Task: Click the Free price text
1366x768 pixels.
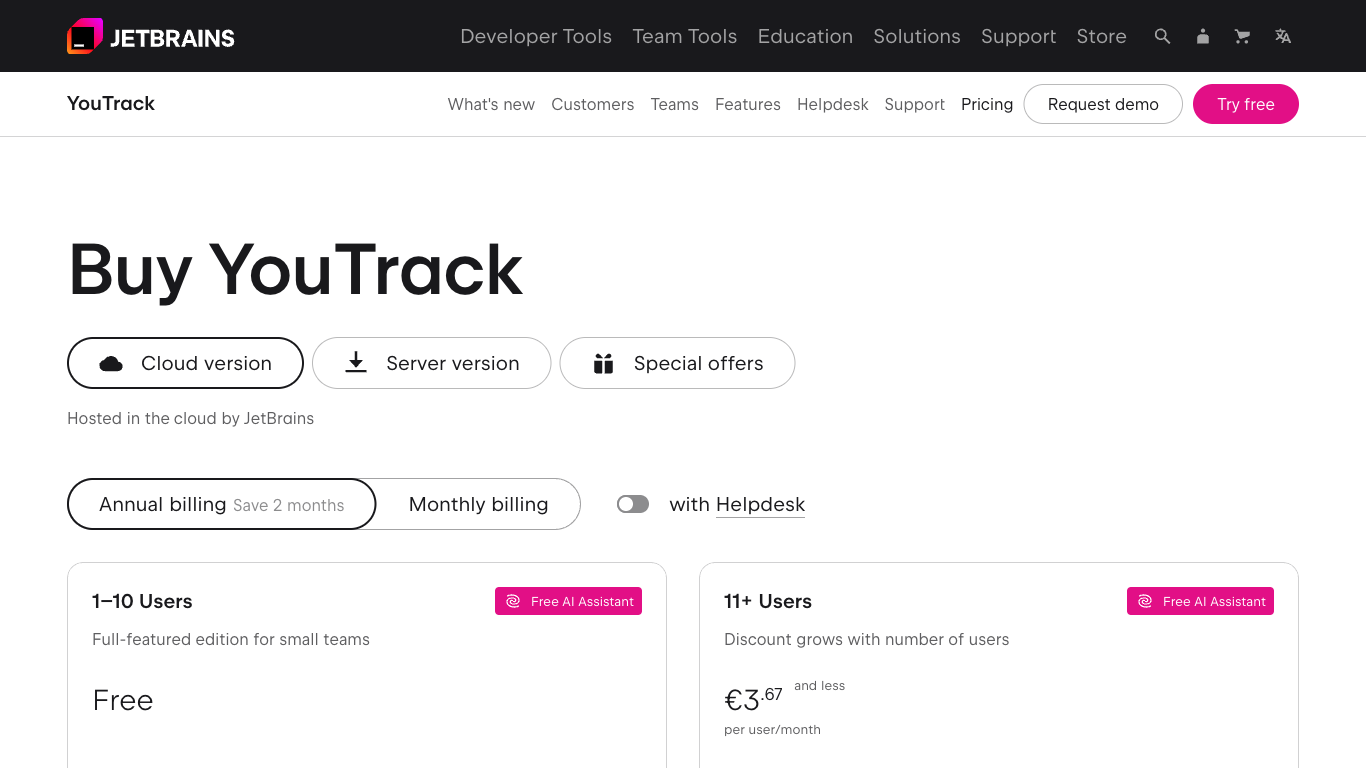Action: [123, 700]
